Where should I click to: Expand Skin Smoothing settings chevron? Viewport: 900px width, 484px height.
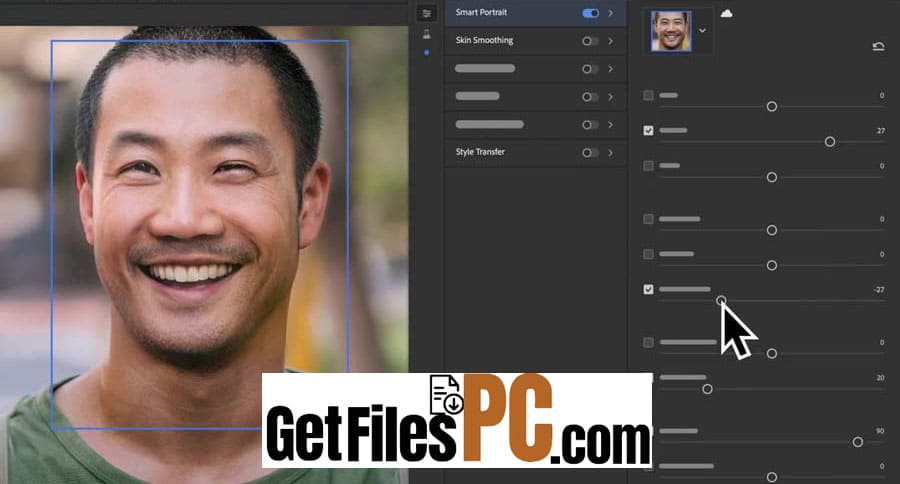(x=611, y=41)
